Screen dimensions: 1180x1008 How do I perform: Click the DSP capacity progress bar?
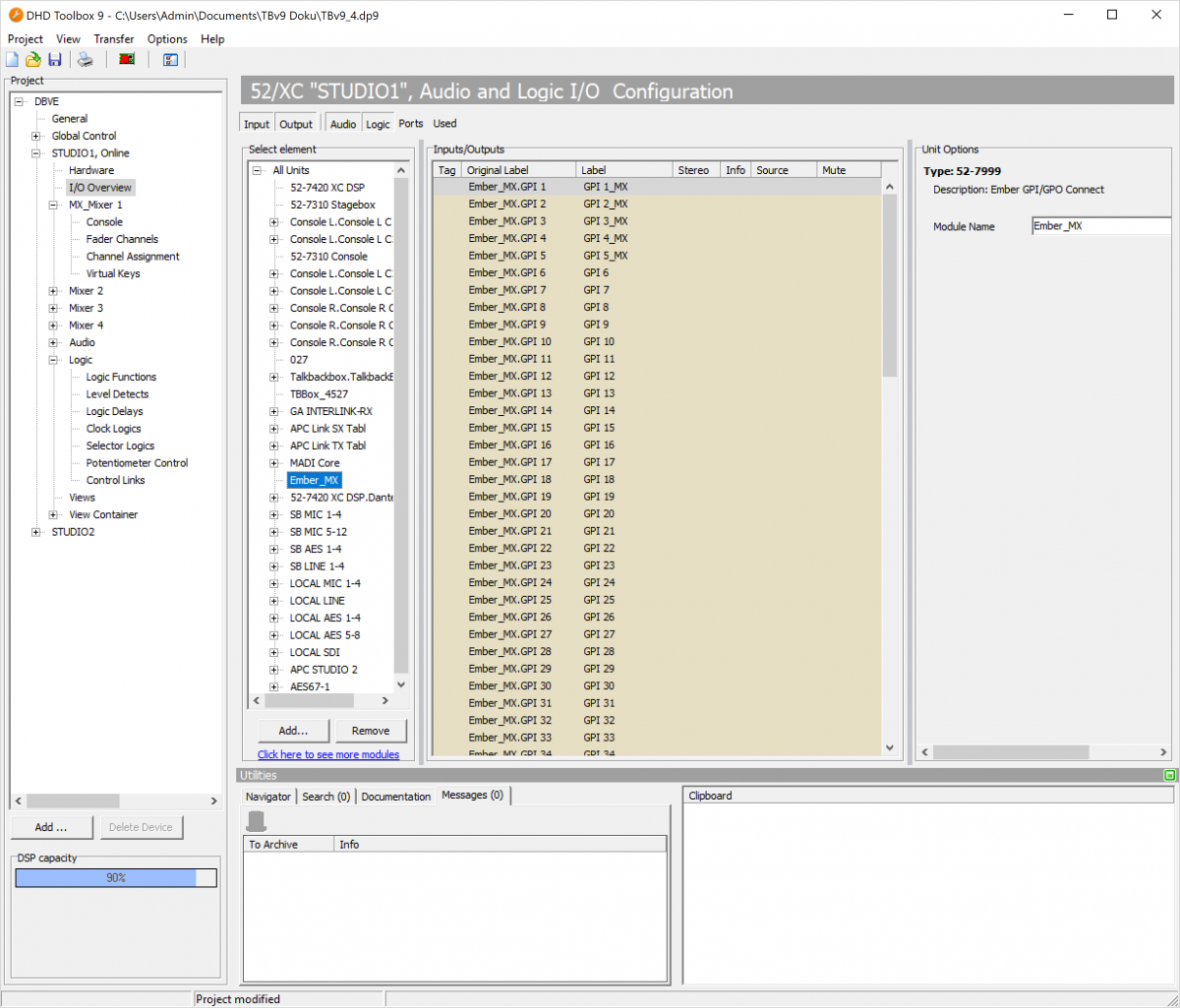[115, 877]
